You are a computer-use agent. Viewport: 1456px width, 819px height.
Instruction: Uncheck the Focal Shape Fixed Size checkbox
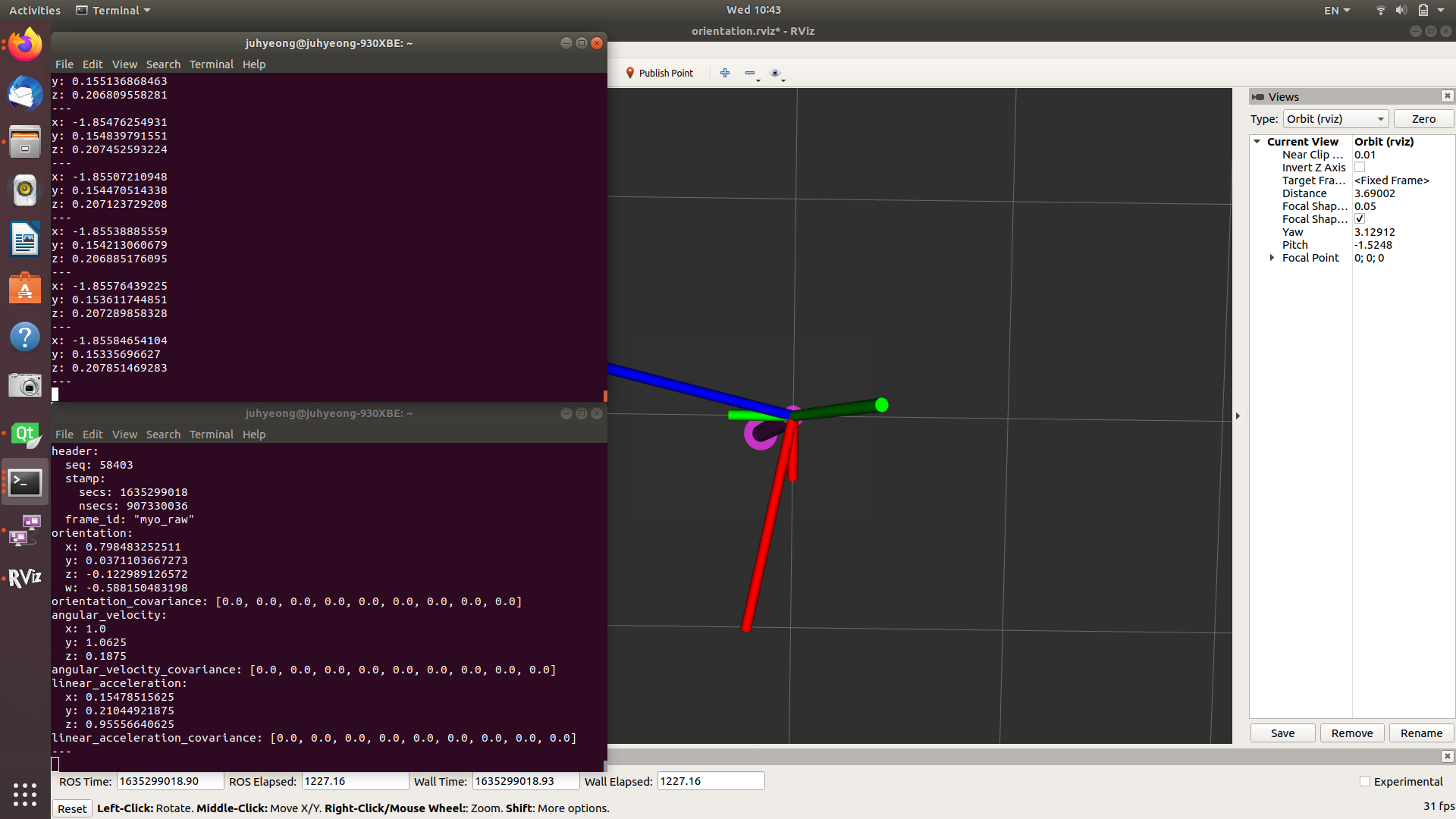click(x=1360, y=219)
